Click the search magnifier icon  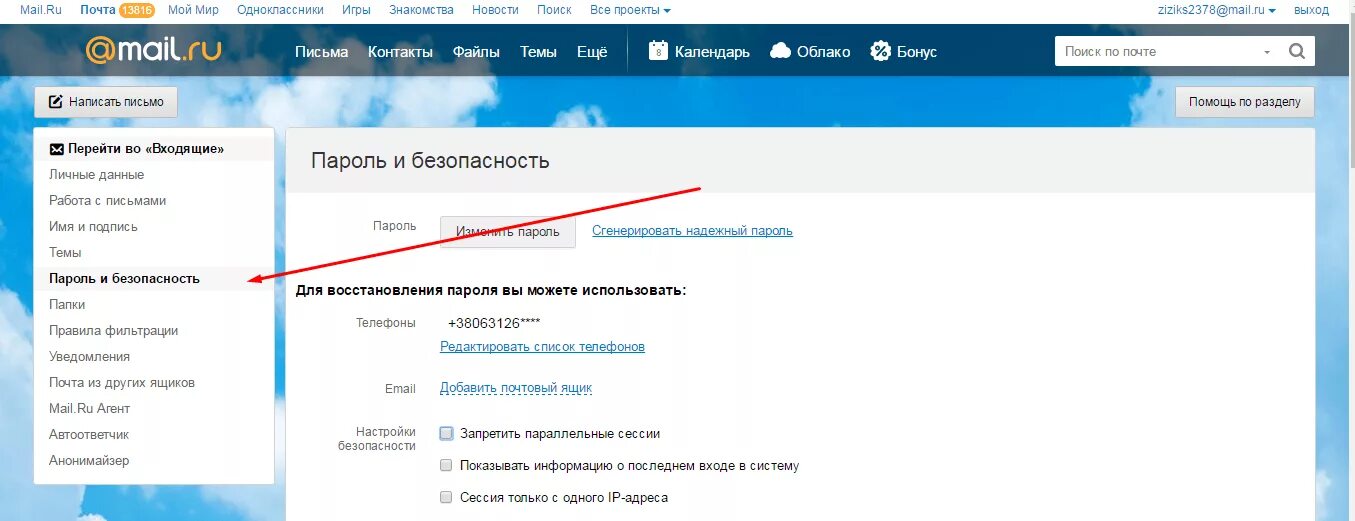pos(1297,51)
